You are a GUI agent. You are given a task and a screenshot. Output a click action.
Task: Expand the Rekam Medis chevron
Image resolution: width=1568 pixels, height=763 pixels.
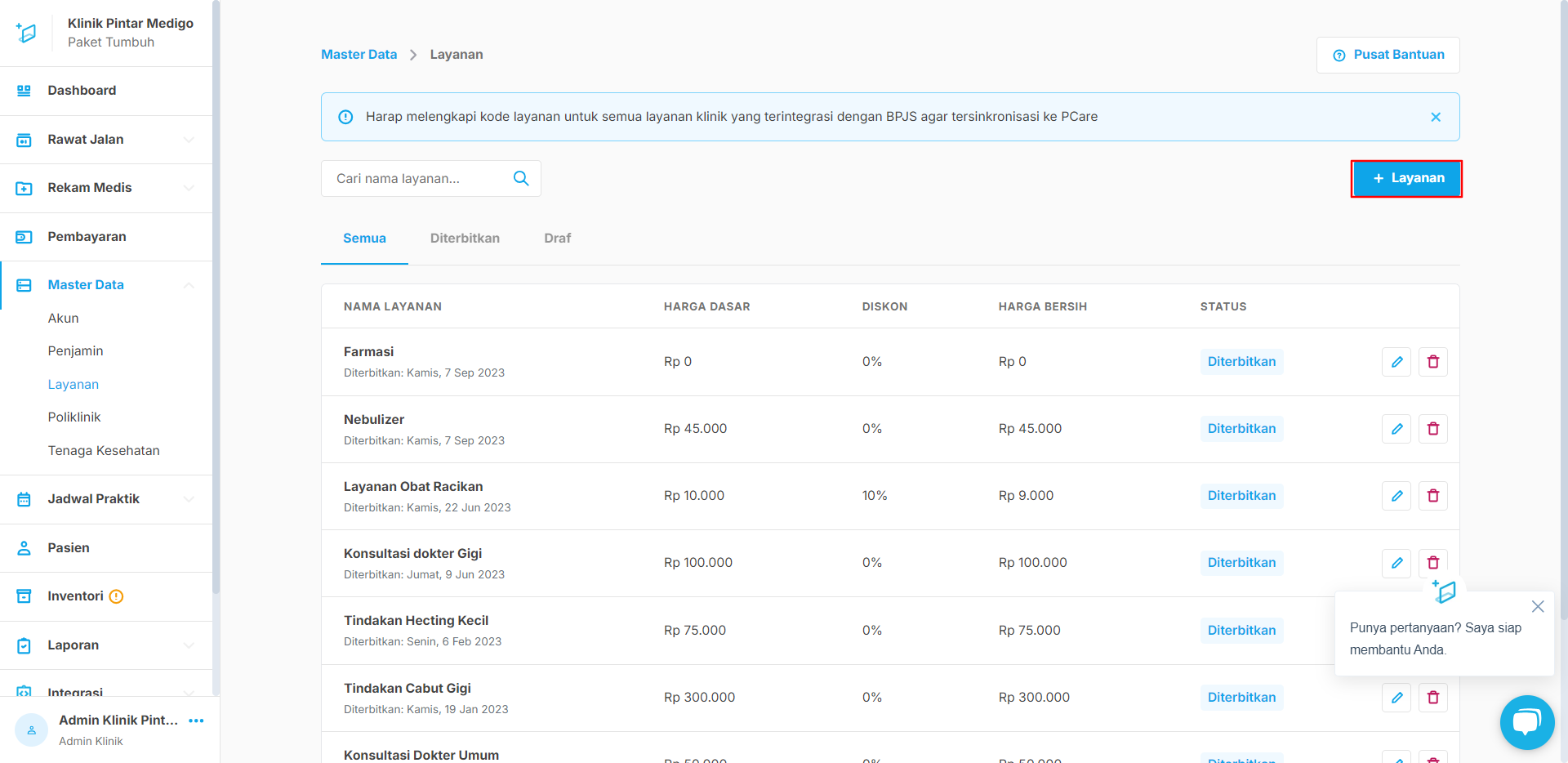tap(189, 188)
